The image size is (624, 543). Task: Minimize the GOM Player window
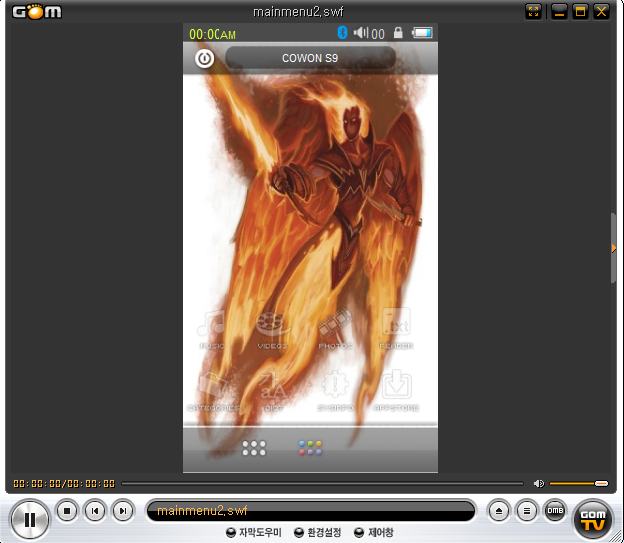[559, 12]
